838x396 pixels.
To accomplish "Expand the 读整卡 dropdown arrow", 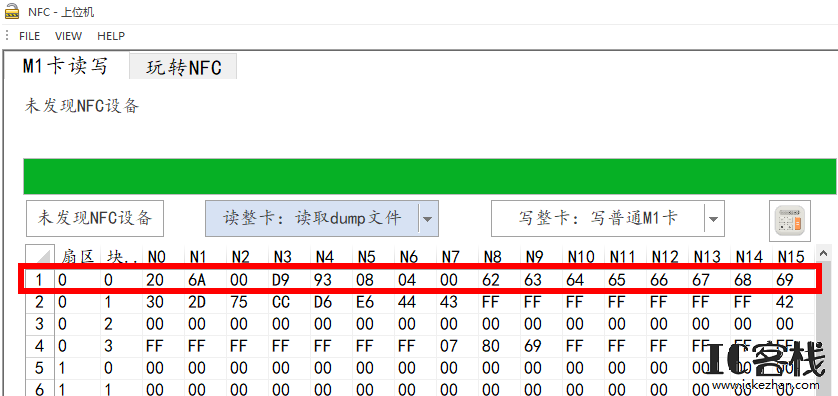I will coord(428,219).
